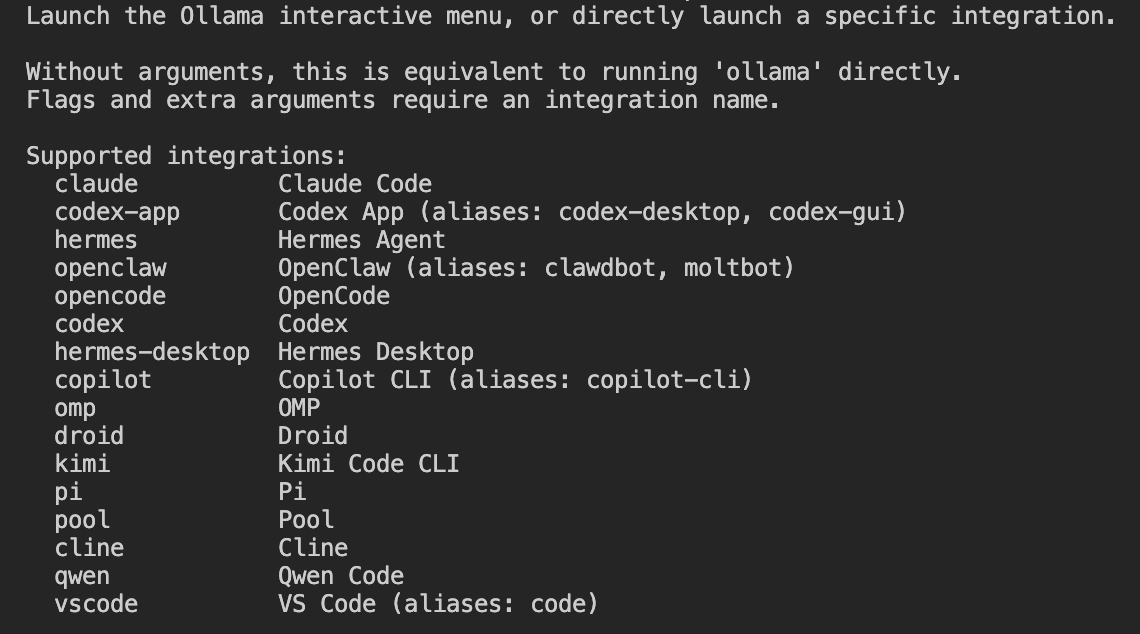
Task: Click the 'qwen' integration name
Action: coord(82,577)
